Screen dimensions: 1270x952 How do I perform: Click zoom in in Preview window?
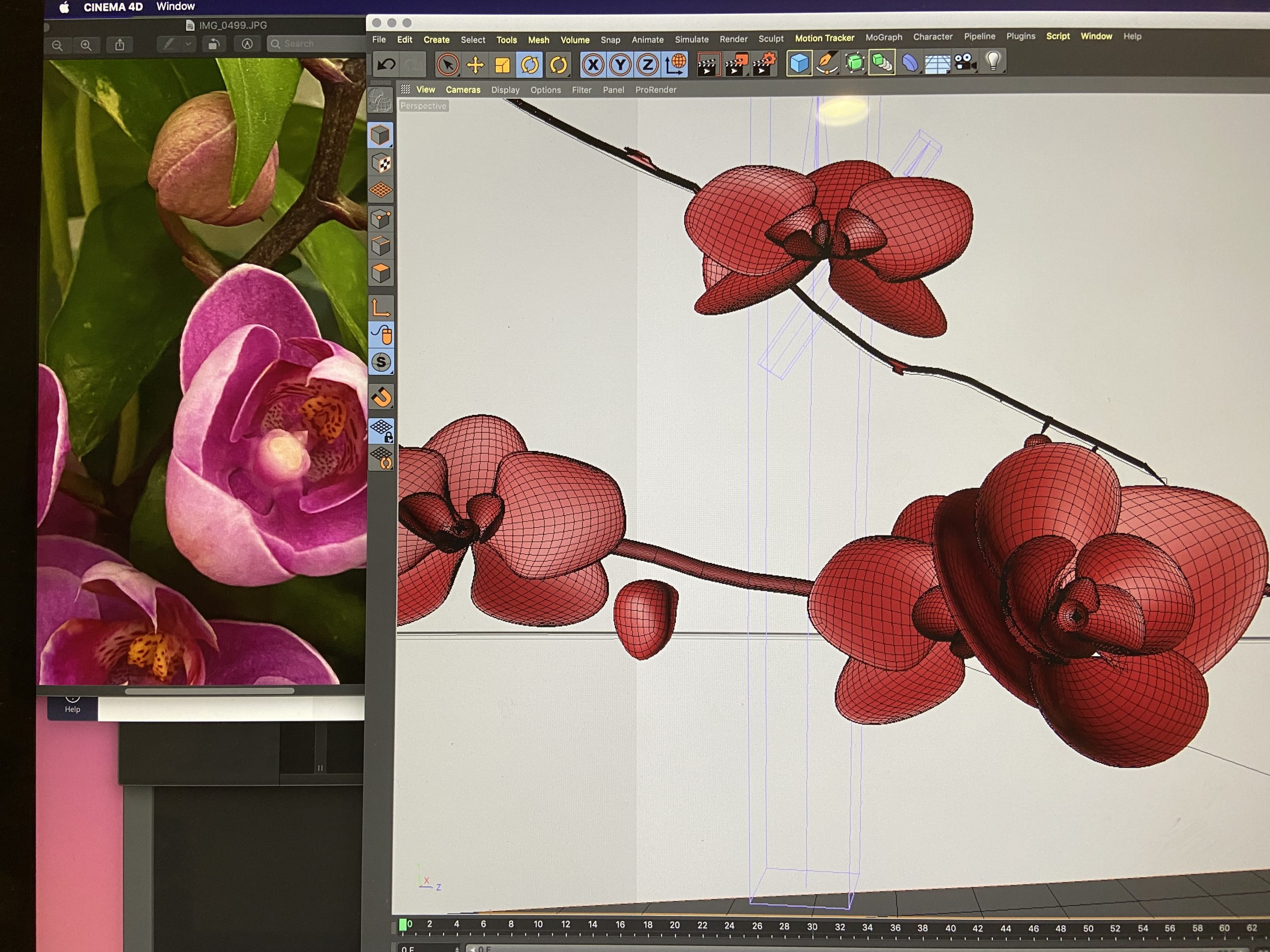(x=85, y=45)
